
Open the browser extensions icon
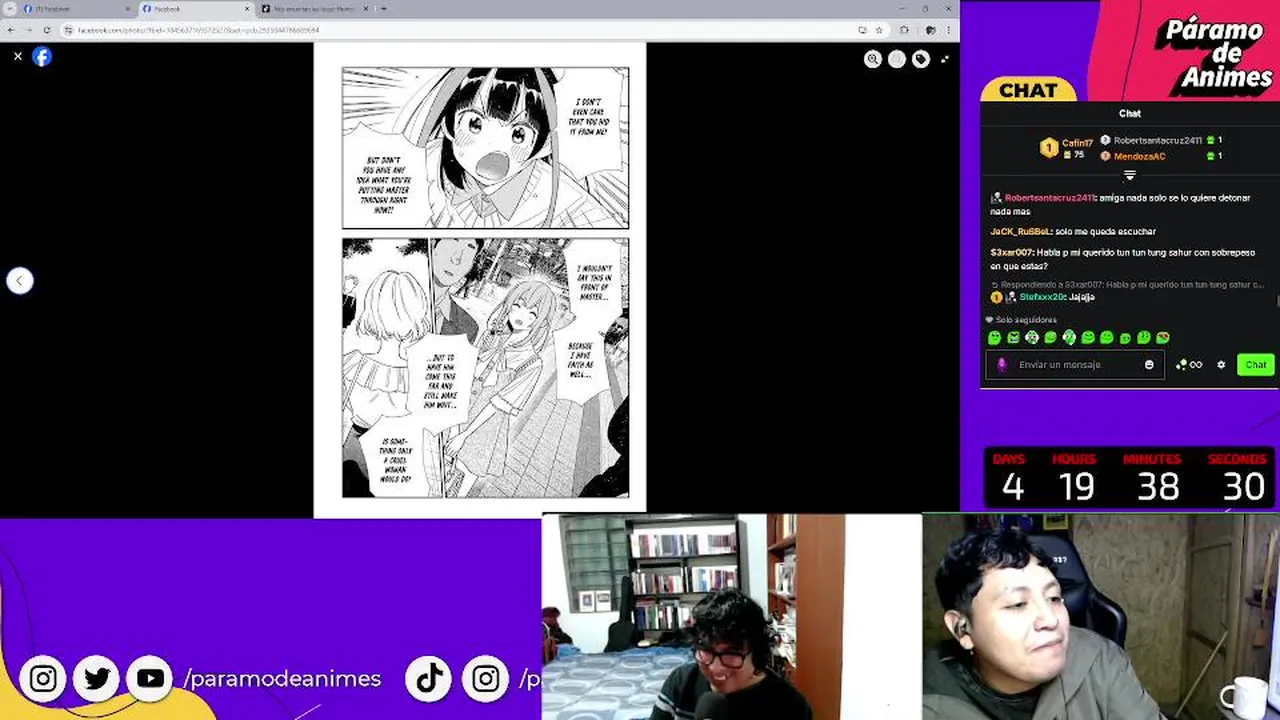point(904,30)
